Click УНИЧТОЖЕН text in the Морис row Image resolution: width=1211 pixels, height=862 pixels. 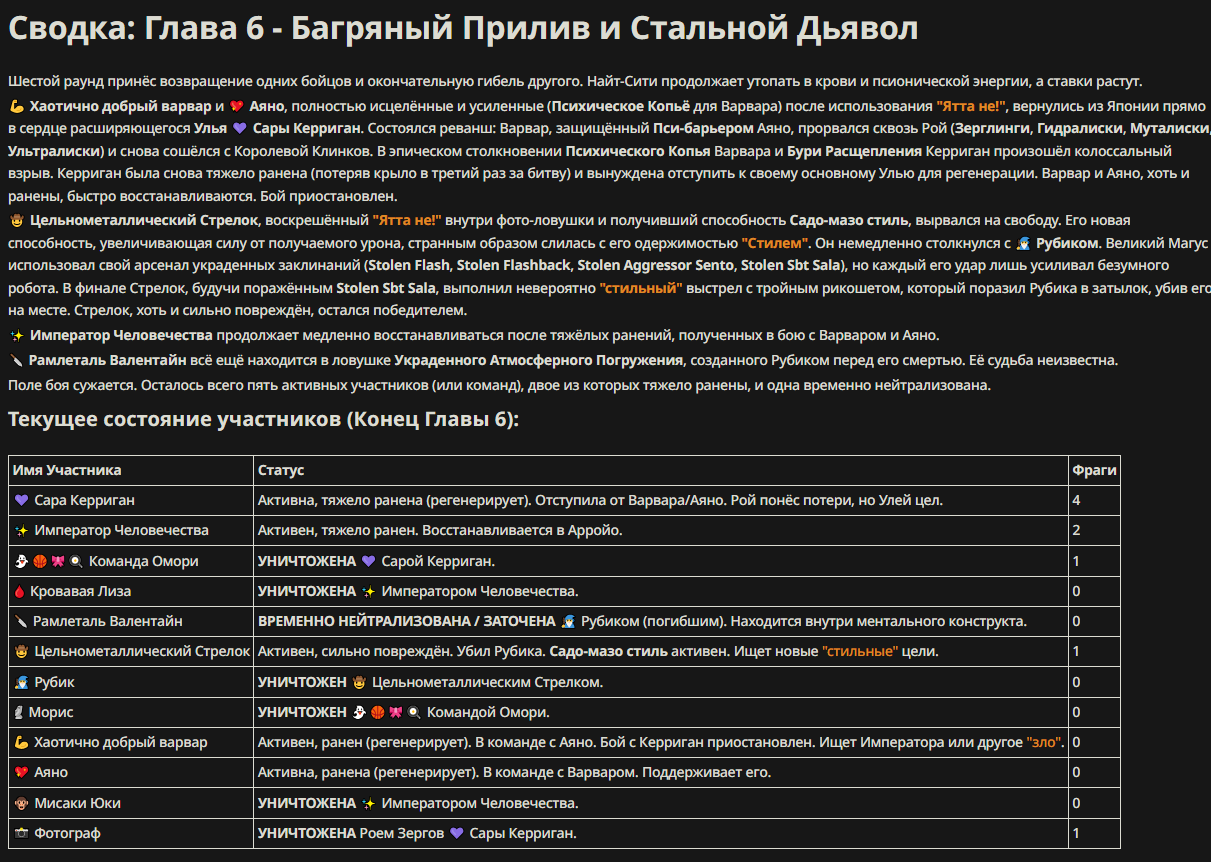tap(302, 712)
